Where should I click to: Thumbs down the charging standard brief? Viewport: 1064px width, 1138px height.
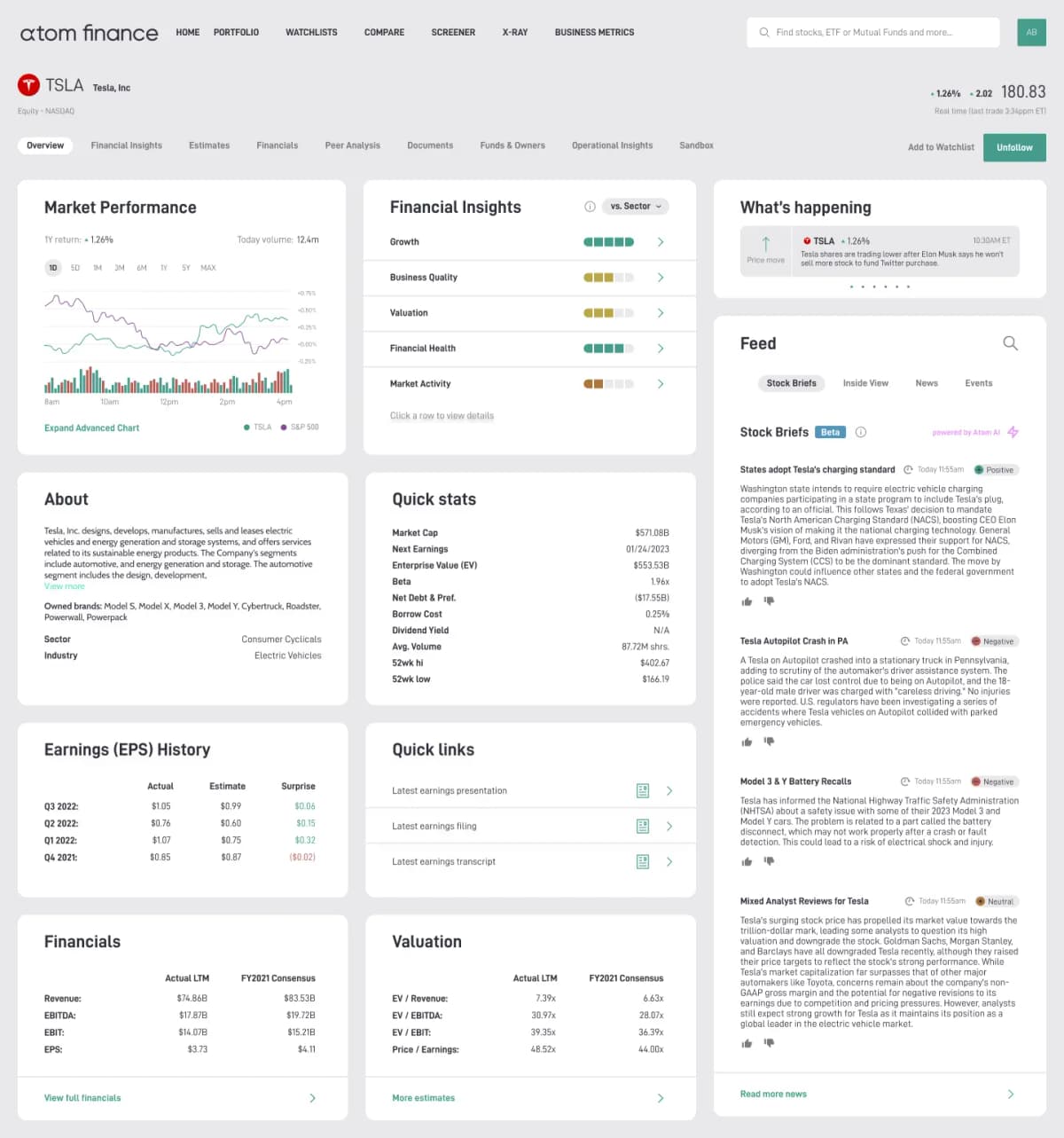(769, 601)
